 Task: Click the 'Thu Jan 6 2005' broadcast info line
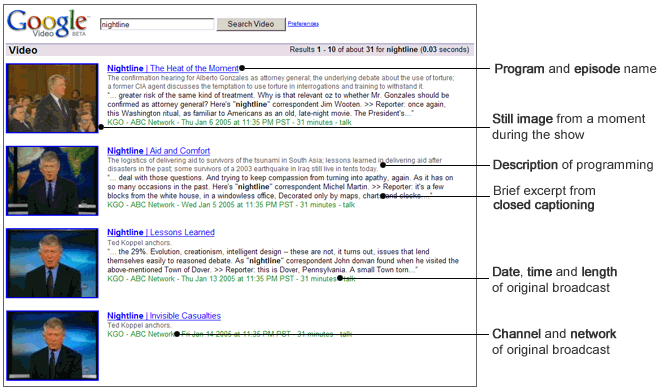[229, 122]
